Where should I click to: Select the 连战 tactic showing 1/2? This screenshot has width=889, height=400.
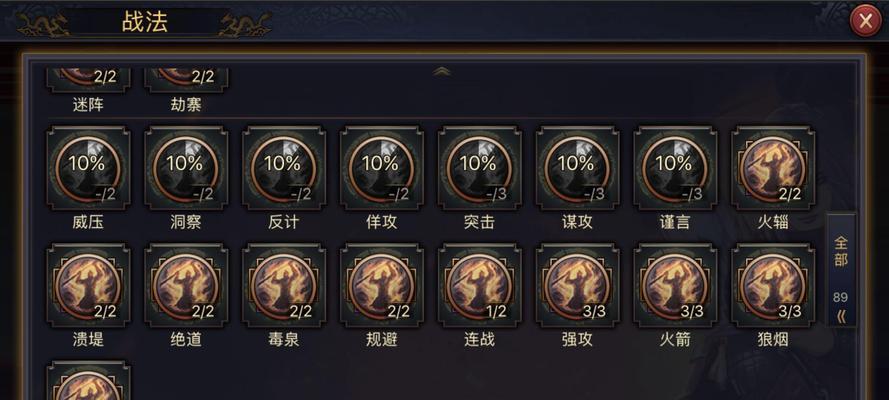(480, 286)
